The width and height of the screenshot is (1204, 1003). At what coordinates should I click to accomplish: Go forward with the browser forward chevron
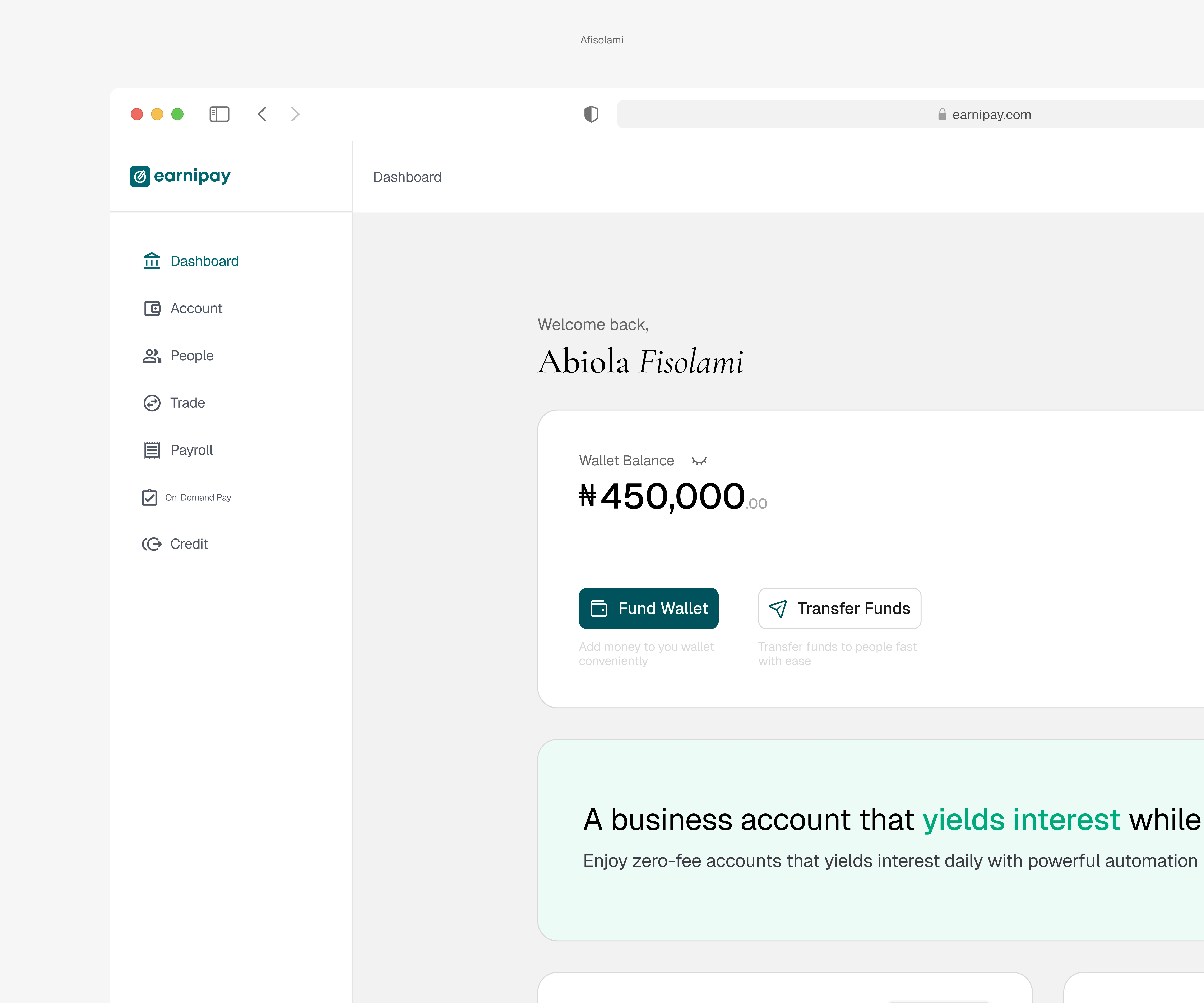(295, 114)
